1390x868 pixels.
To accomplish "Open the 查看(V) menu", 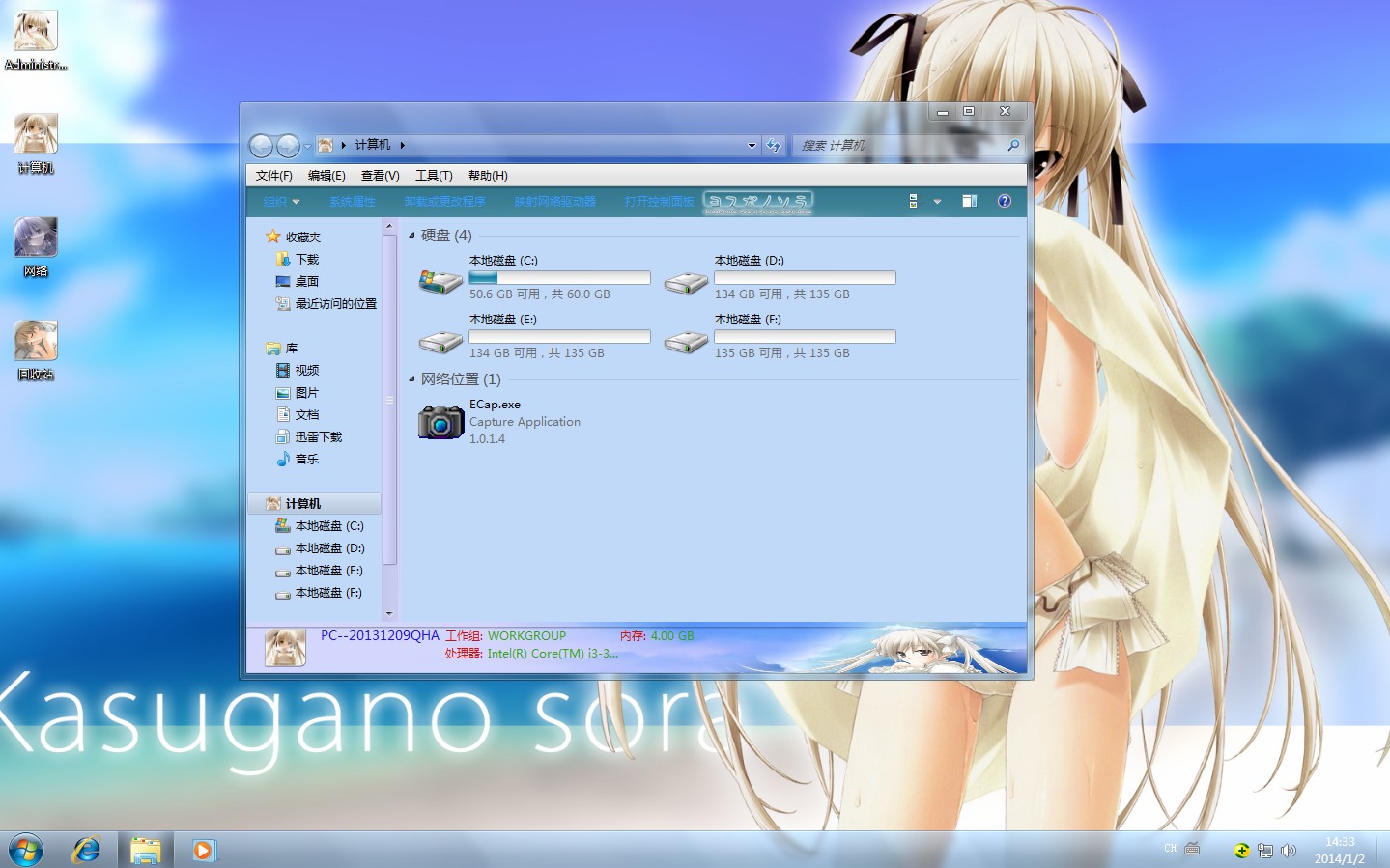I will [x=380, y=176].
